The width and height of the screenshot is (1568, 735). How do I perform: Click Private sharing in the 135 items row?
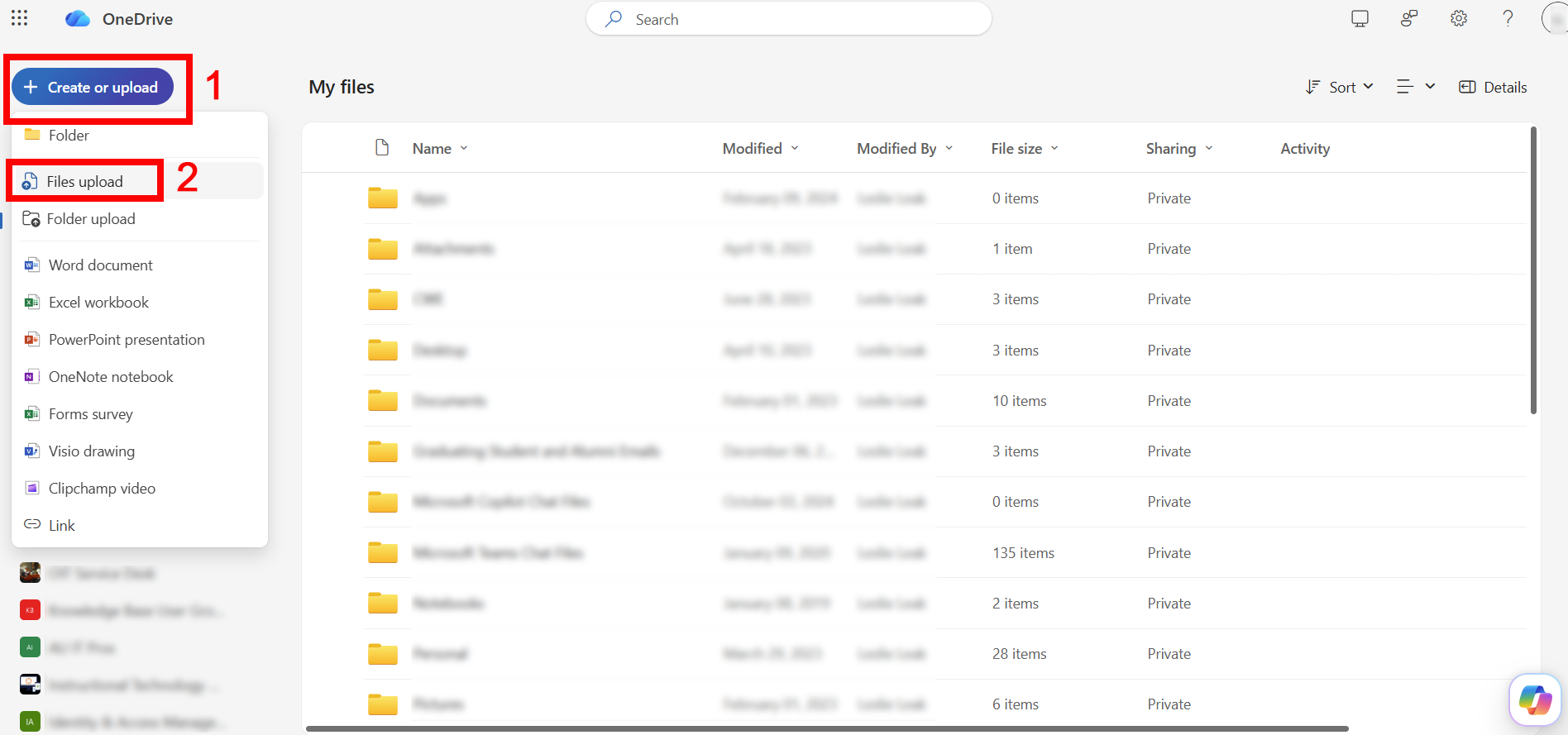pyautogui.click(x=1169, y=553)
